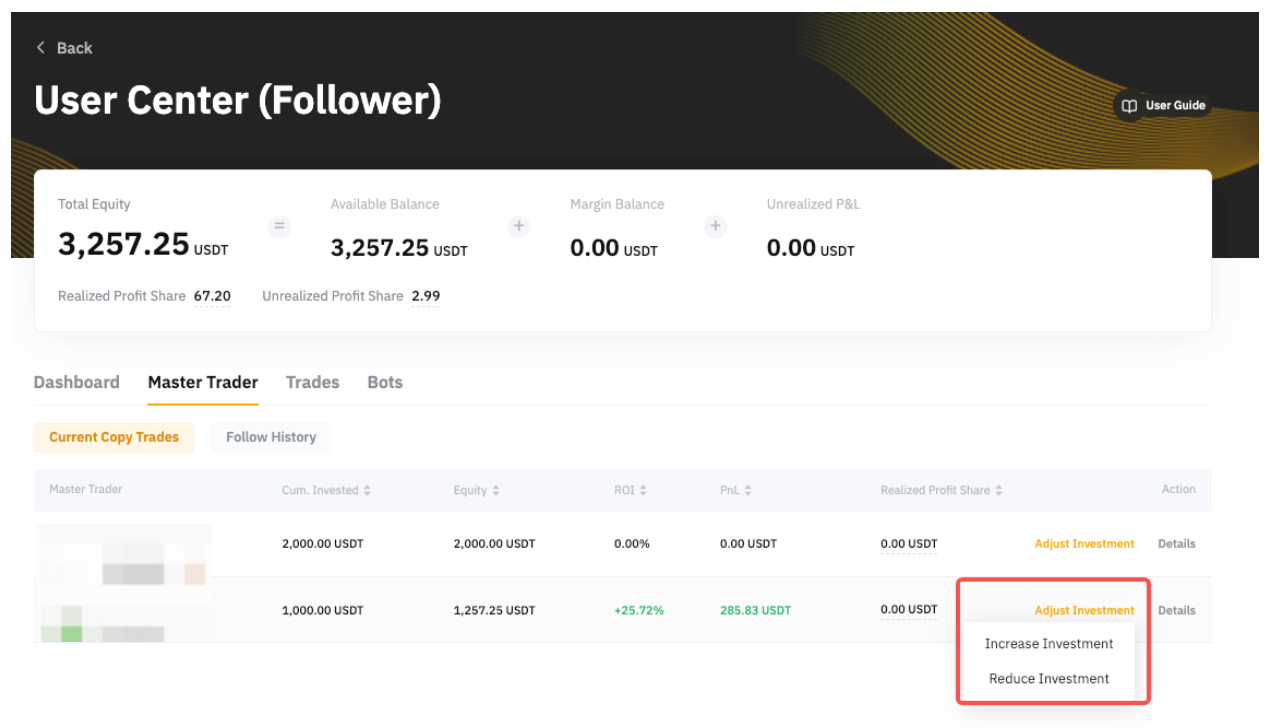
Task: Show Current Copy Trades list
Action: (114, 437)
